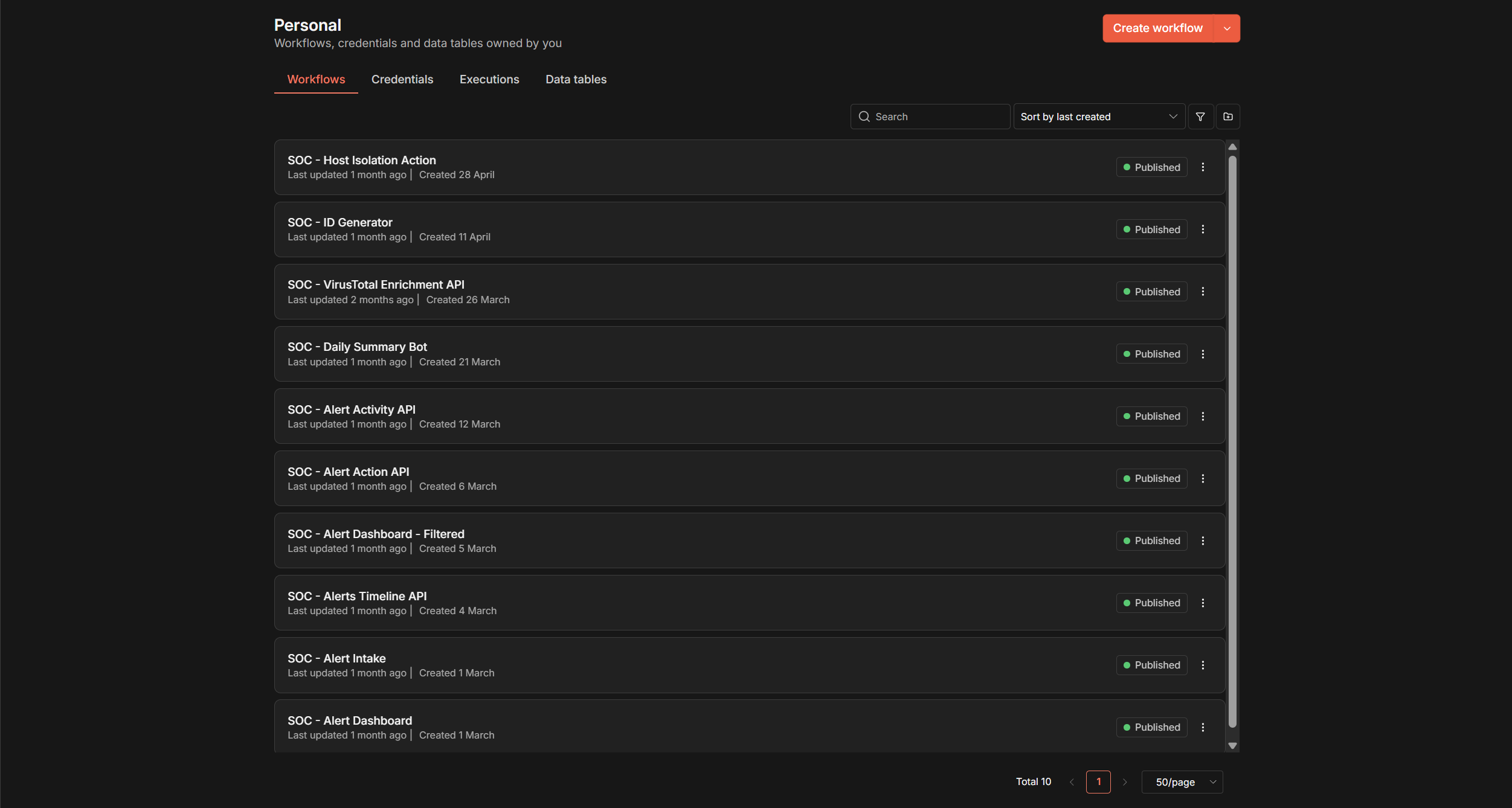Click Published badge on ID Generator row
1512x808 pixels.
1151,229
